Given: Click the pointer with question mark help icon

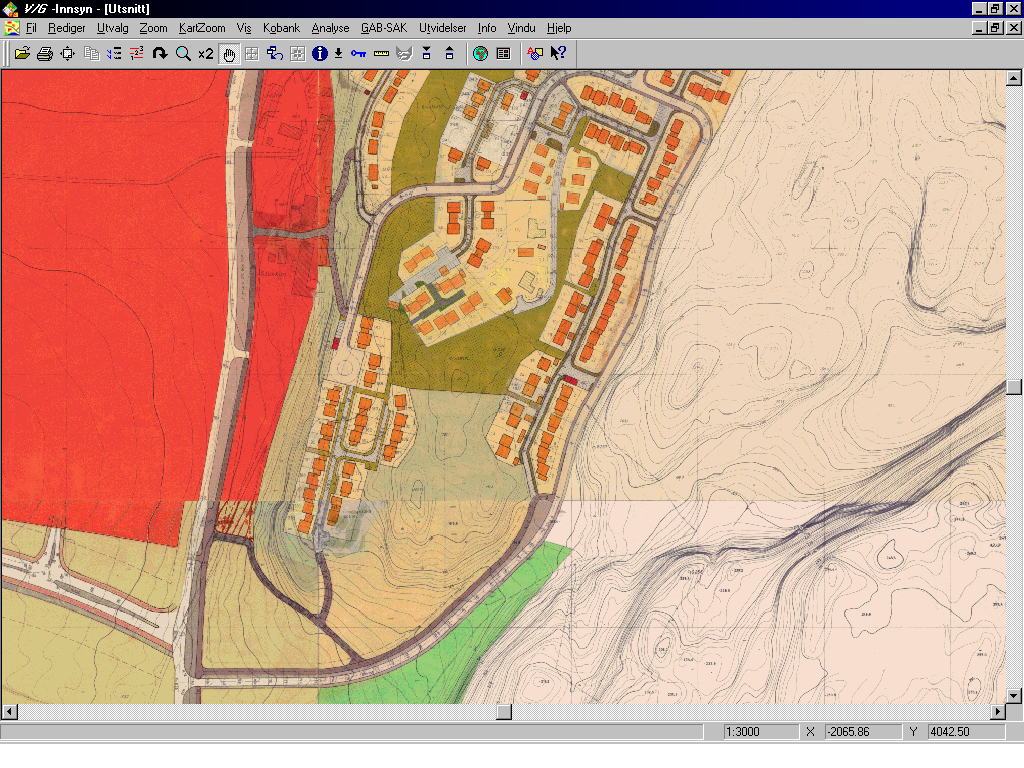Looking at the screenshot, I should pyautogui.click(x=558, y=54).
